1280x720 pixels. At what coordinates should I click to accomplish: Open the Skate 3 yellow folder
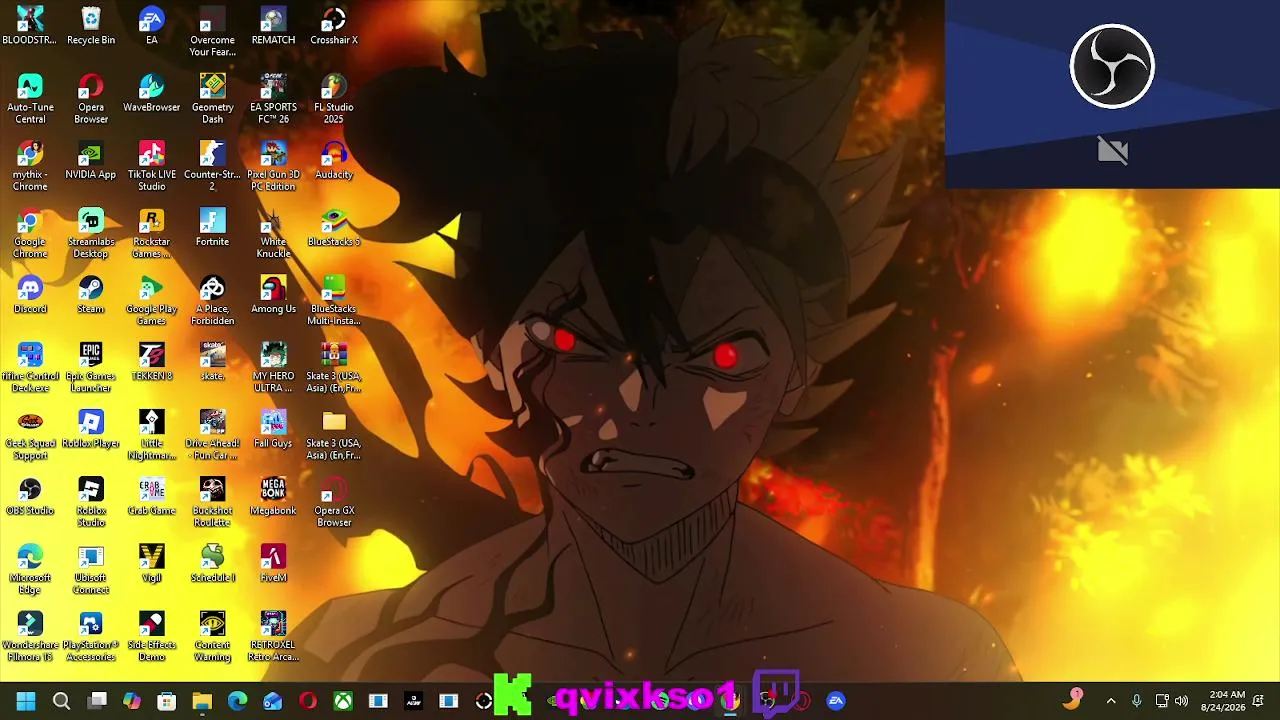tap(334, 434)
